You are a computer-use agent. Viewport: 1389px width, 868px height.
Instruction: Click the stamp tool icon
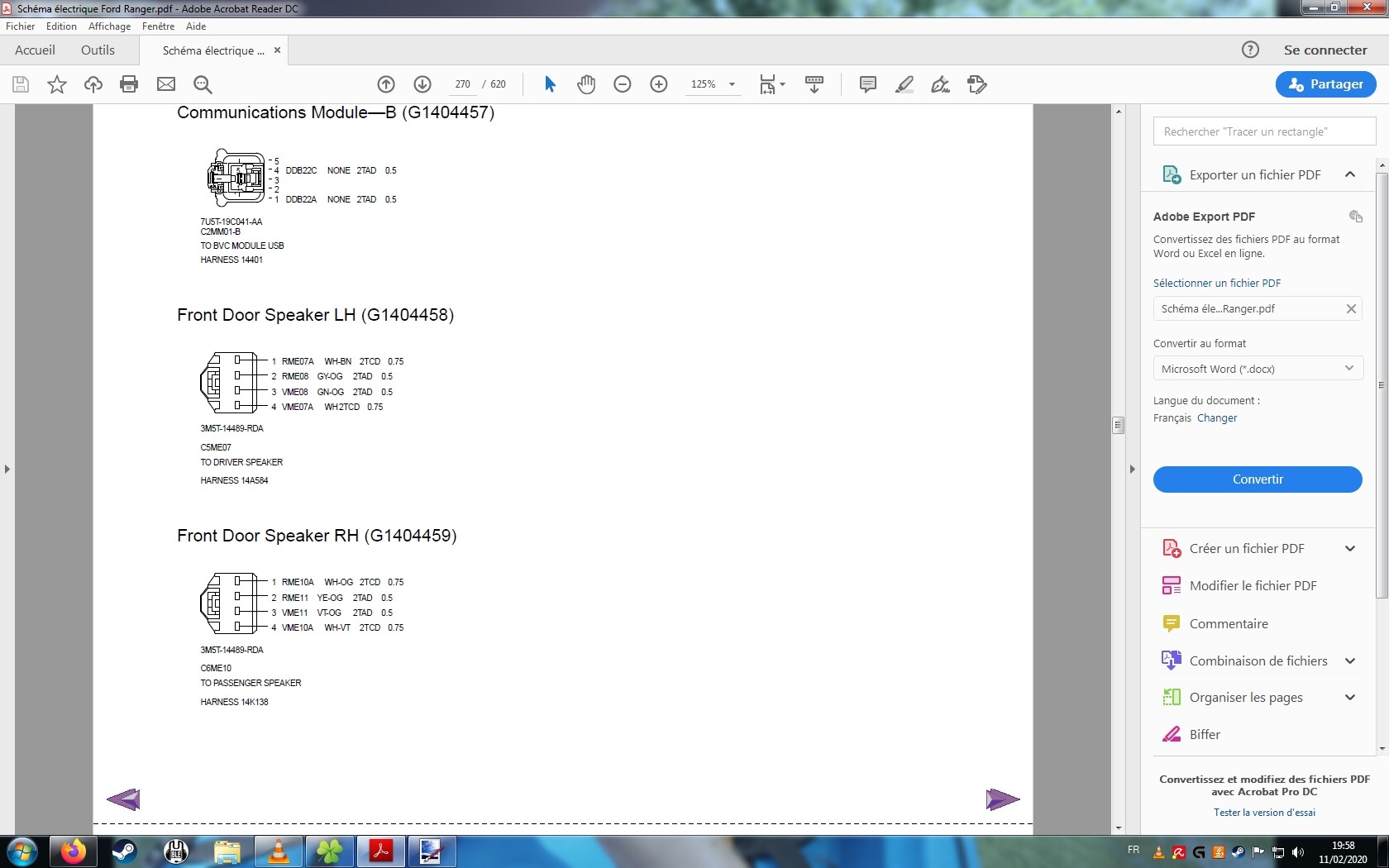[x=977, y=84]
